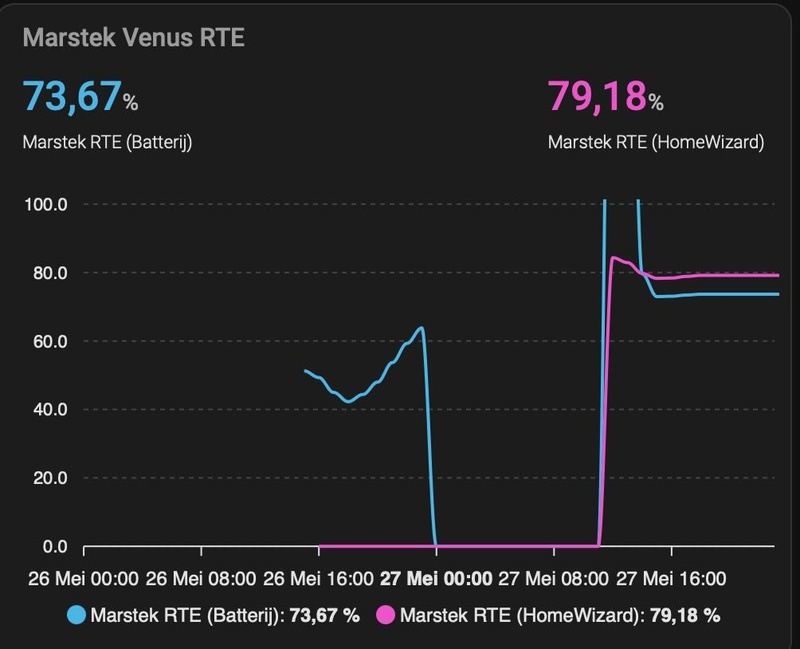The width and height of the screenshot is (800, 649).
Task: Select the header label Marstek RTE (HomeWizard)
Action: pos(656,142)
